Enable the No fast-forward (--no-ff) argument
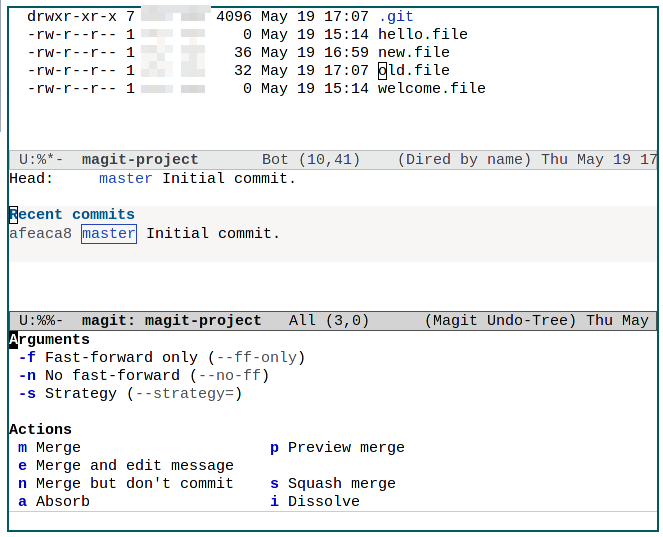Image resolution: width=663 pixels, height=537 pixels. click(x=142, y=375)
